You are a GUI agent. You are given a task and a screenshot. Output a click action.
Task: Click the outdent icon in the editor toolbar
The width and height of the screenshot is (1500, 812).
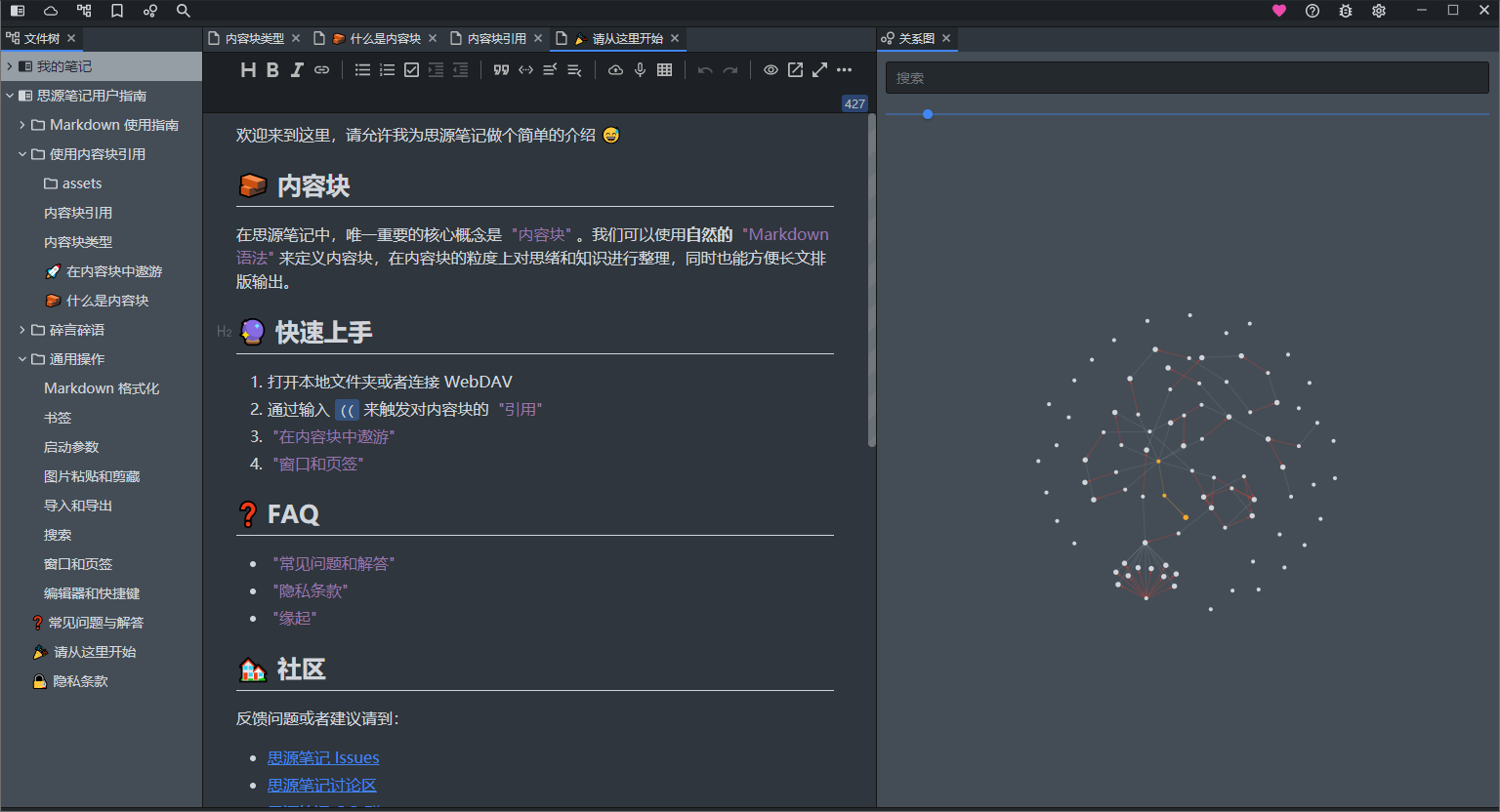[x=460, y=69]
